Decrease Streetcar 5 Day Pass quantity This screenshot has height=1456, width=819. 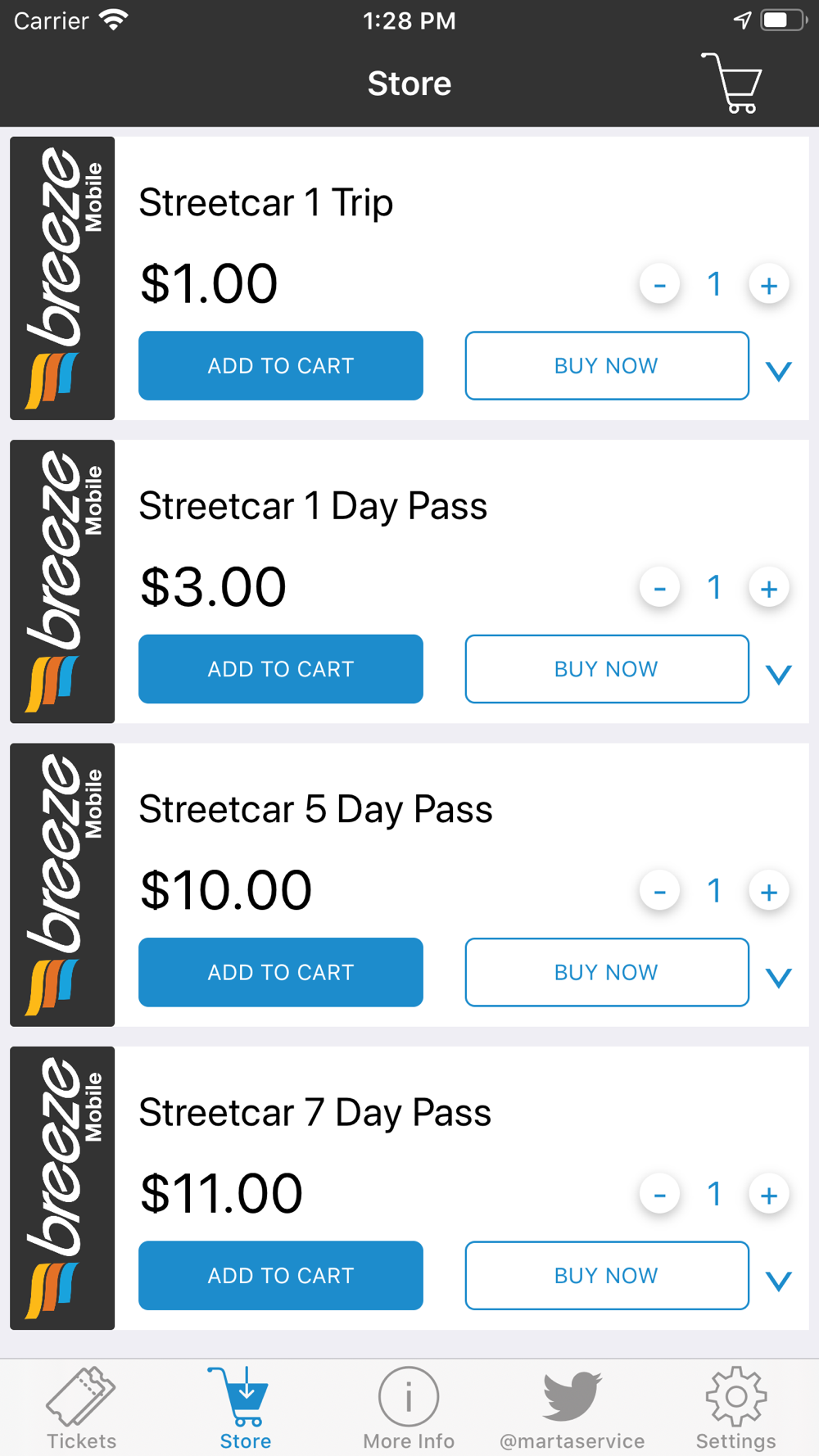[659, 891]
